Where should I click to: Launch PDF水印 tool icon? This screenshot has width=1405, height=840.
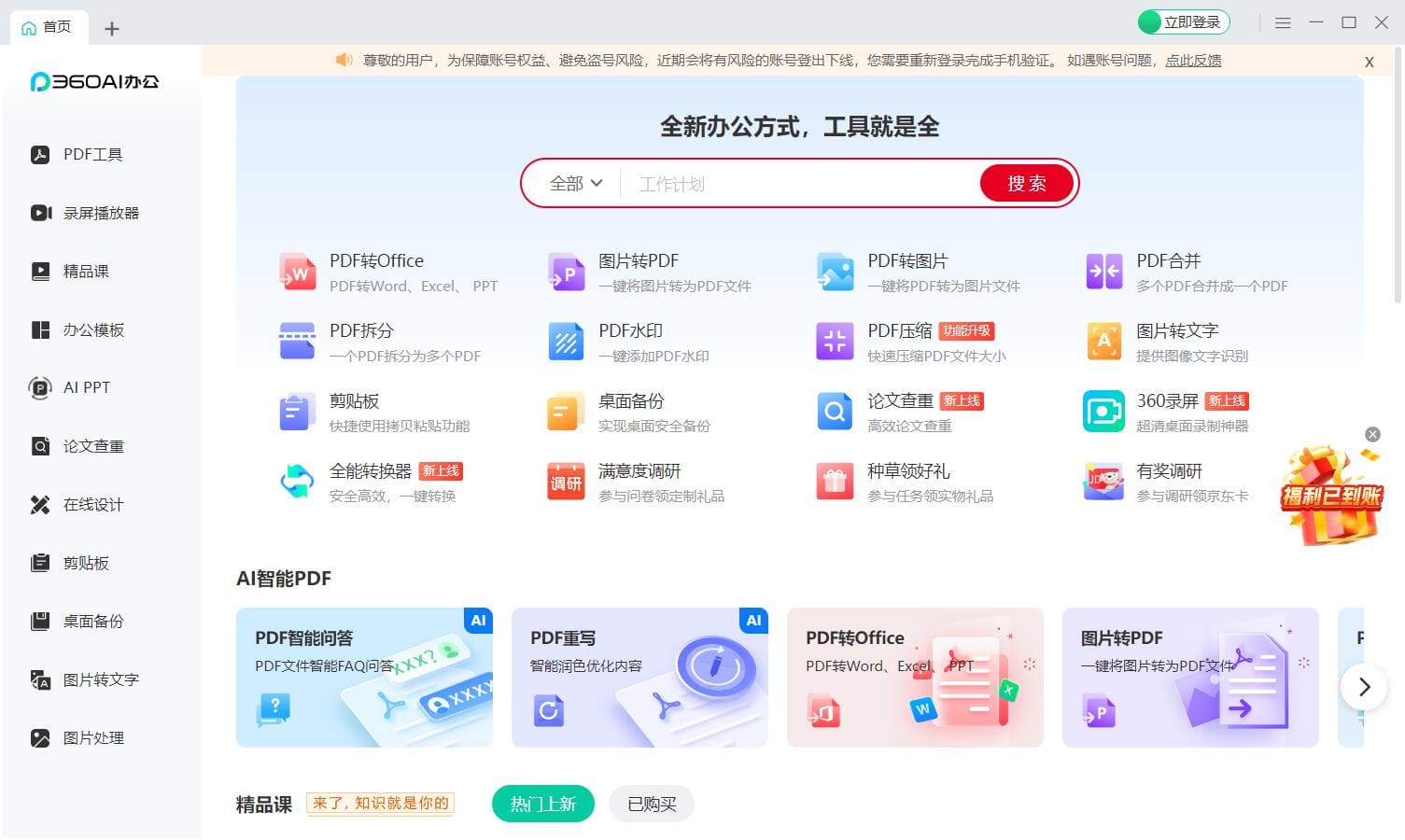(566, 342)
